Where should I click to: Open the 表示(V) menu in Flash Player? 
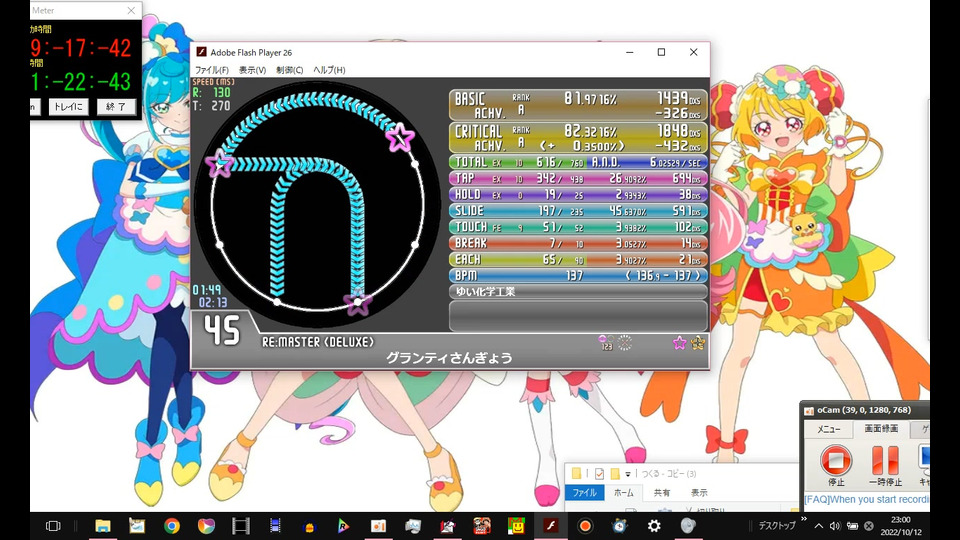[x=252, y=70]
